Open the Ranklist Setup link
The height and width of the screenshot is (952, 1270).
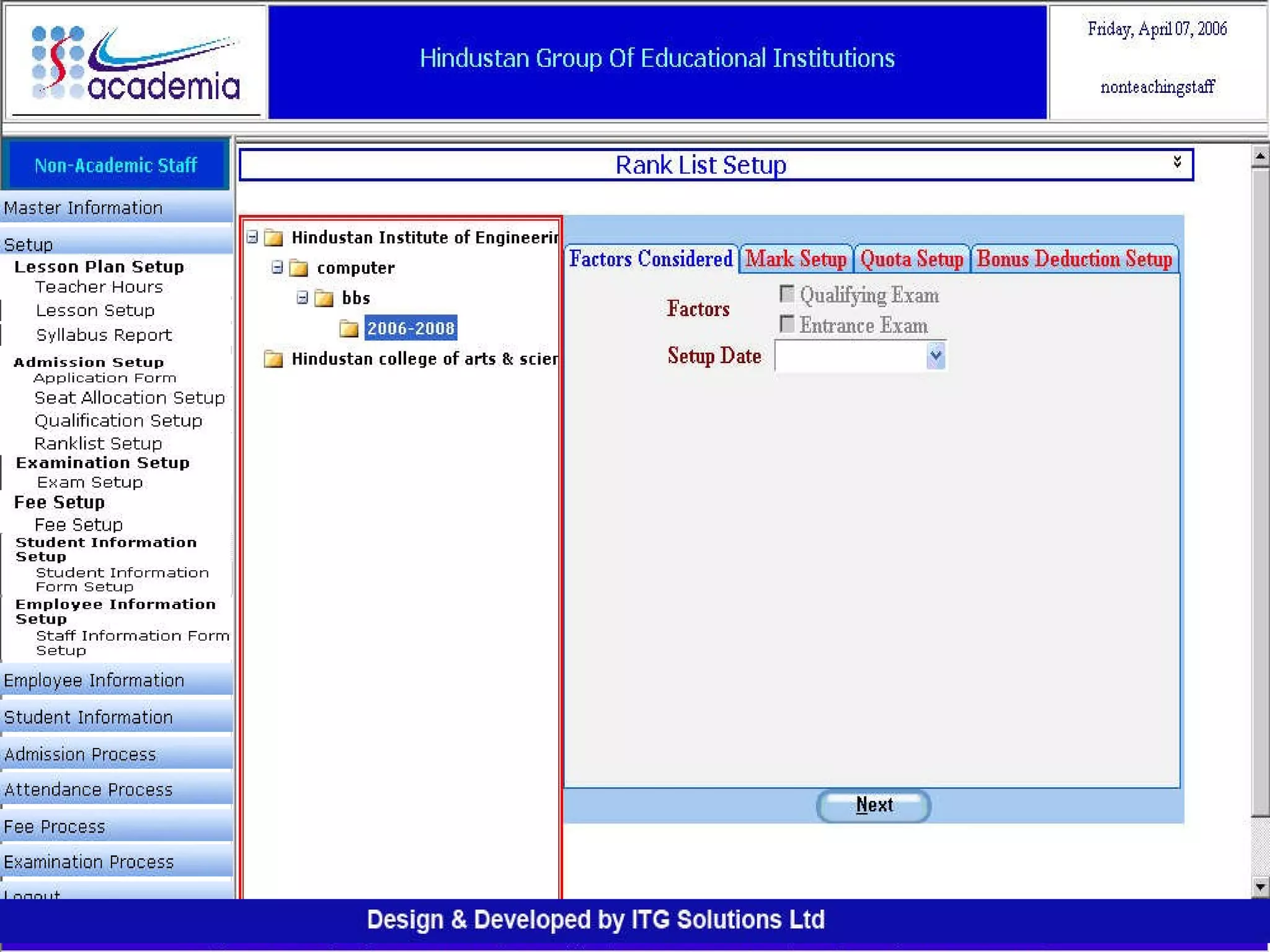tap(98, 443)
